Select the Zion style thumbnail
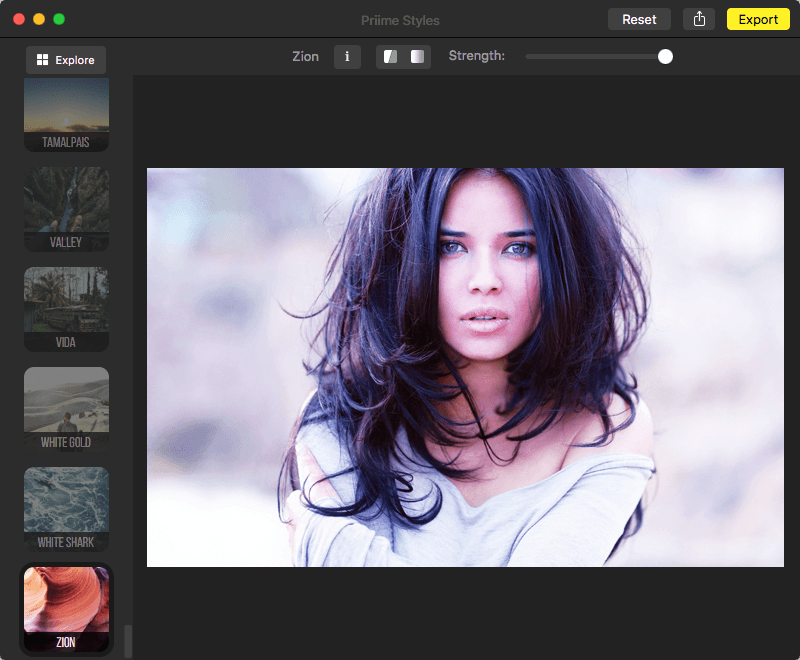The height and width of the screenshot is (660, 800). pyautogui.click(x=66, y=610)
